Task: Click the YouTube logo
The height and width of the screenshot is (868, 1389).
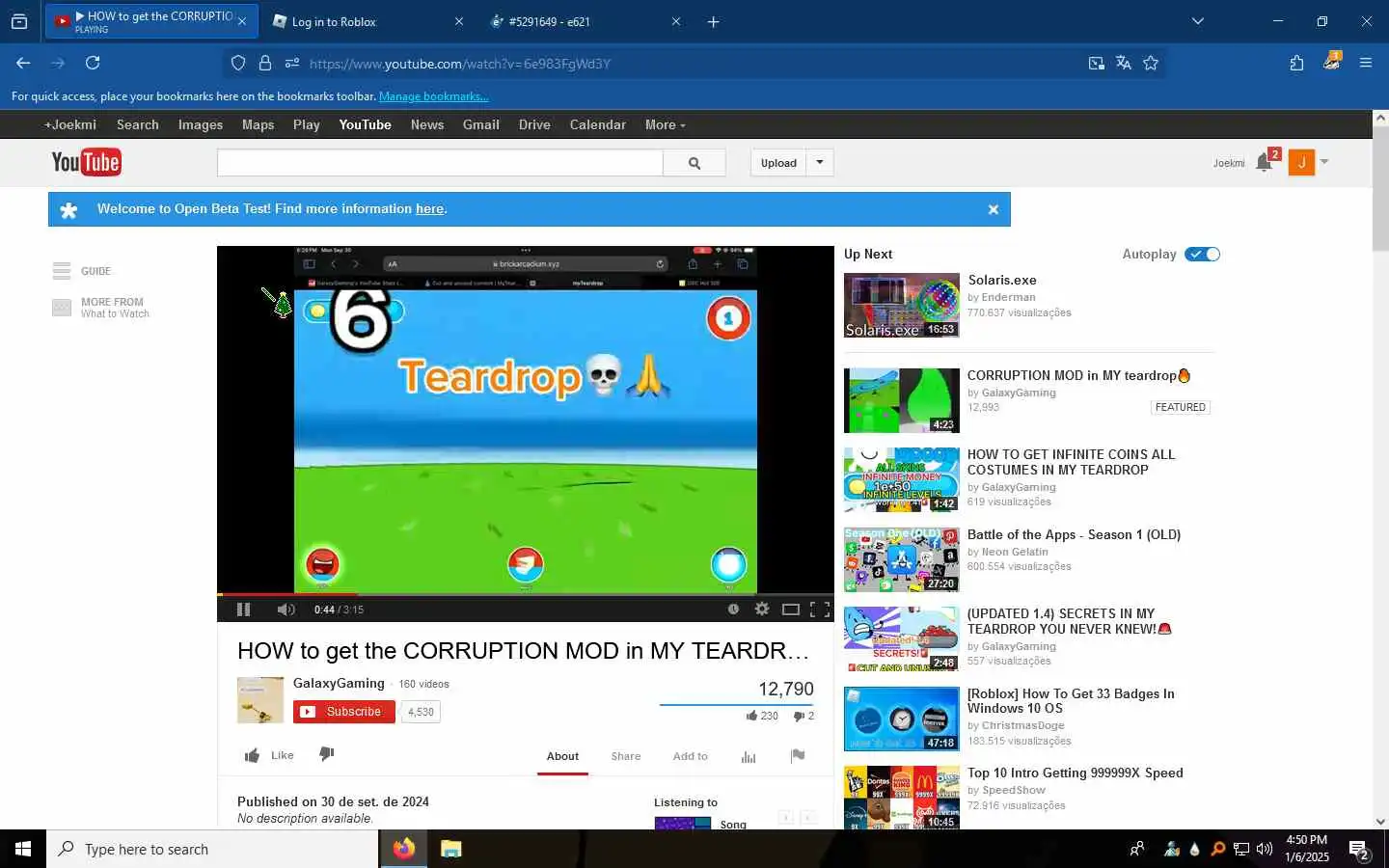Action: pyautogui.click(x=86, y=162)
